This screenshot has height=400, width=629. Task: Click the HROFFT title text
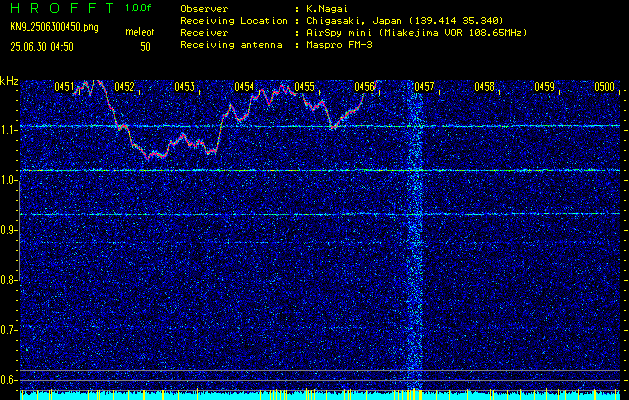pos(62,8)
